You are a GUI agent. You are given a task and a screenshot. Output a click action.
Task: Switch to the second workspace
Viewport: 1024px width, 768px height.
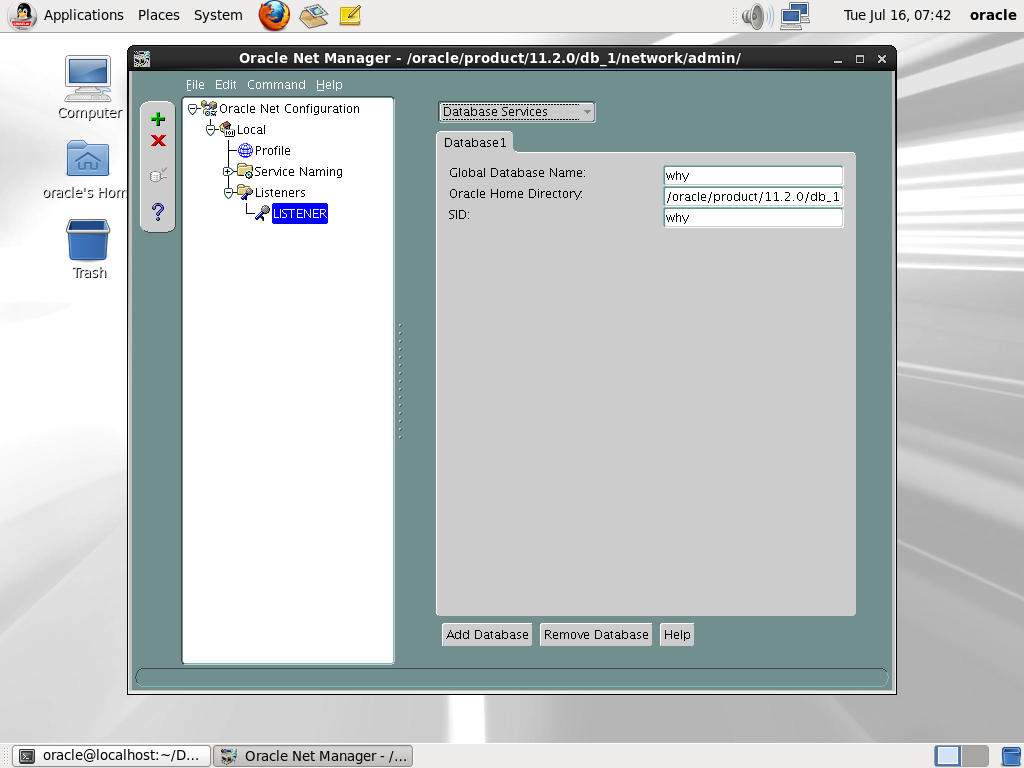click(x=975, y=756)
